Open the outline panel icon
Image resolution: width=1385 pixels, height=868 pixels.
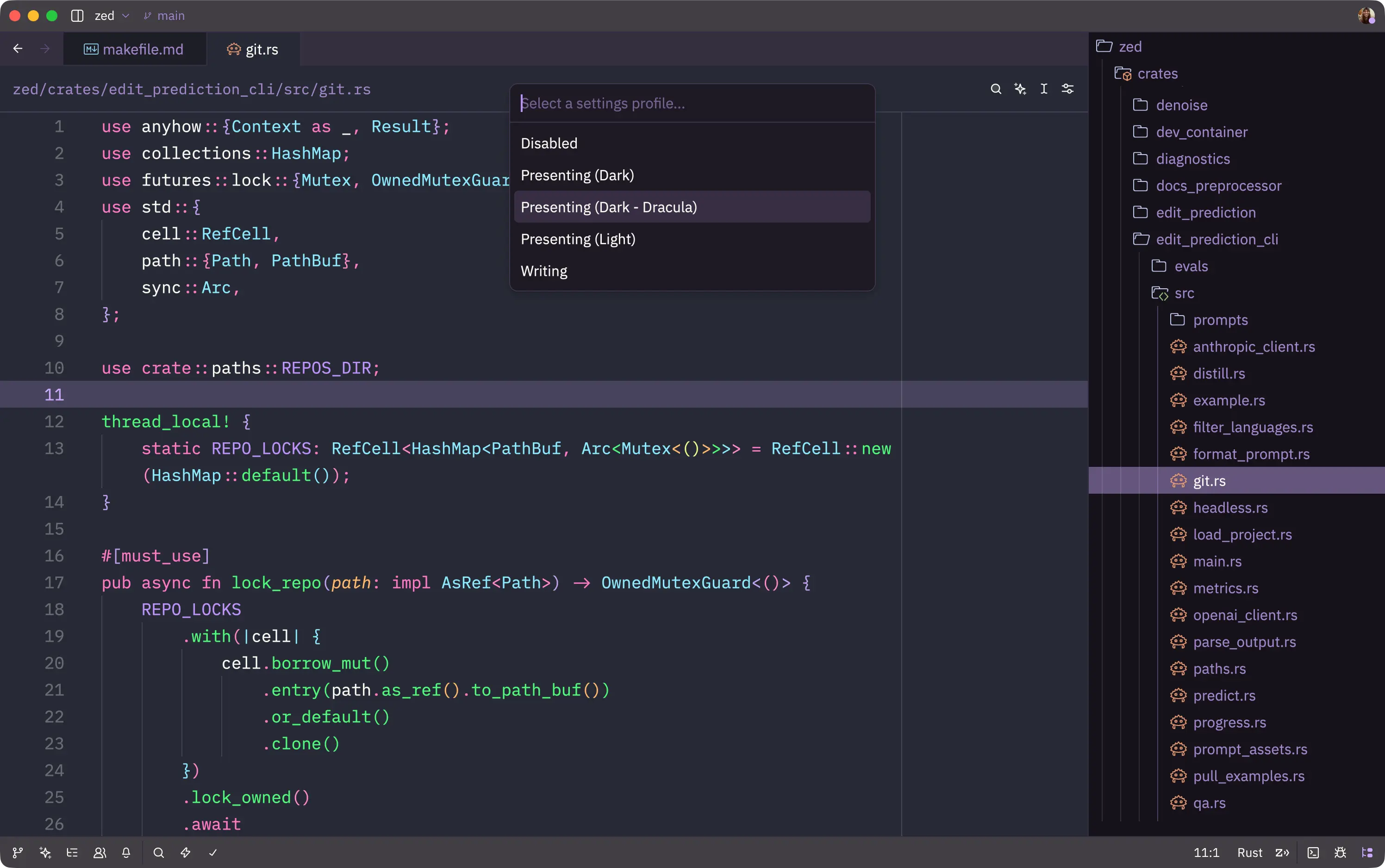[x=72, y=852]
